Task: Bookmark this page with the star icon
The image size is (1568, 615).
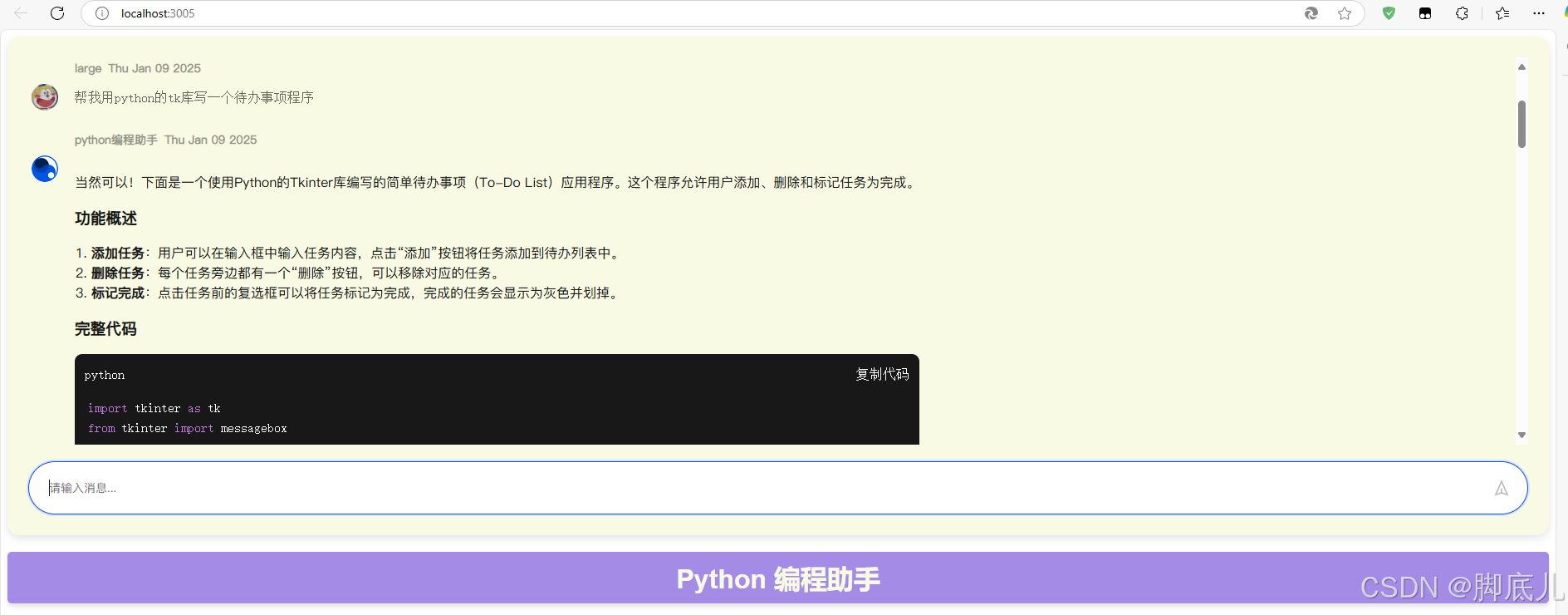Action: [1345, 13]
